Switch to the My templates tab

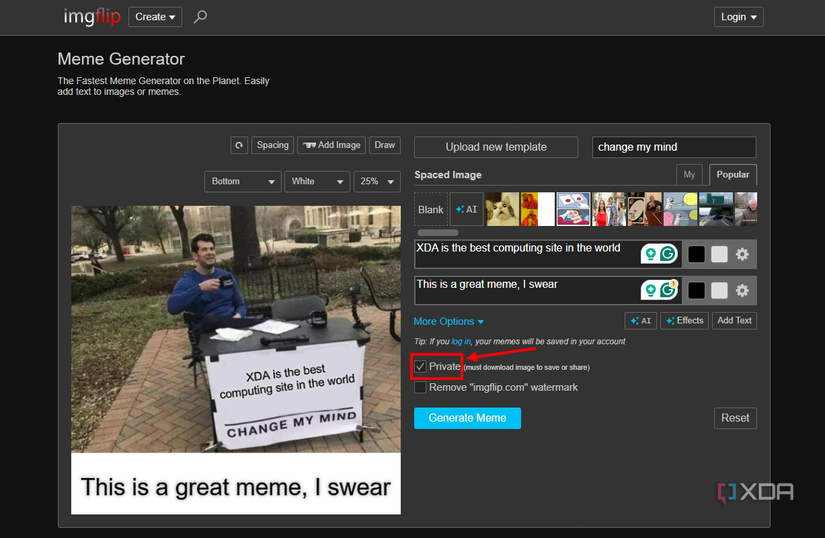click(x=689, y=175)
